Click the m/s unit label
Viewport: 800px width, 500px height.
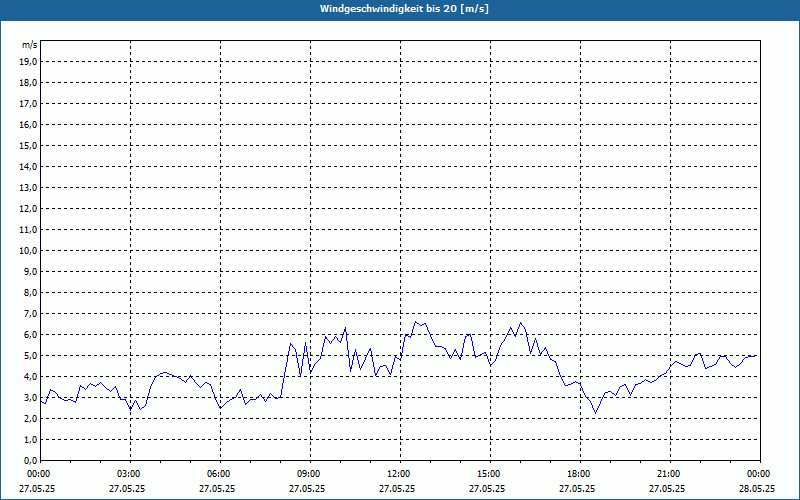[x=30, y=45]
